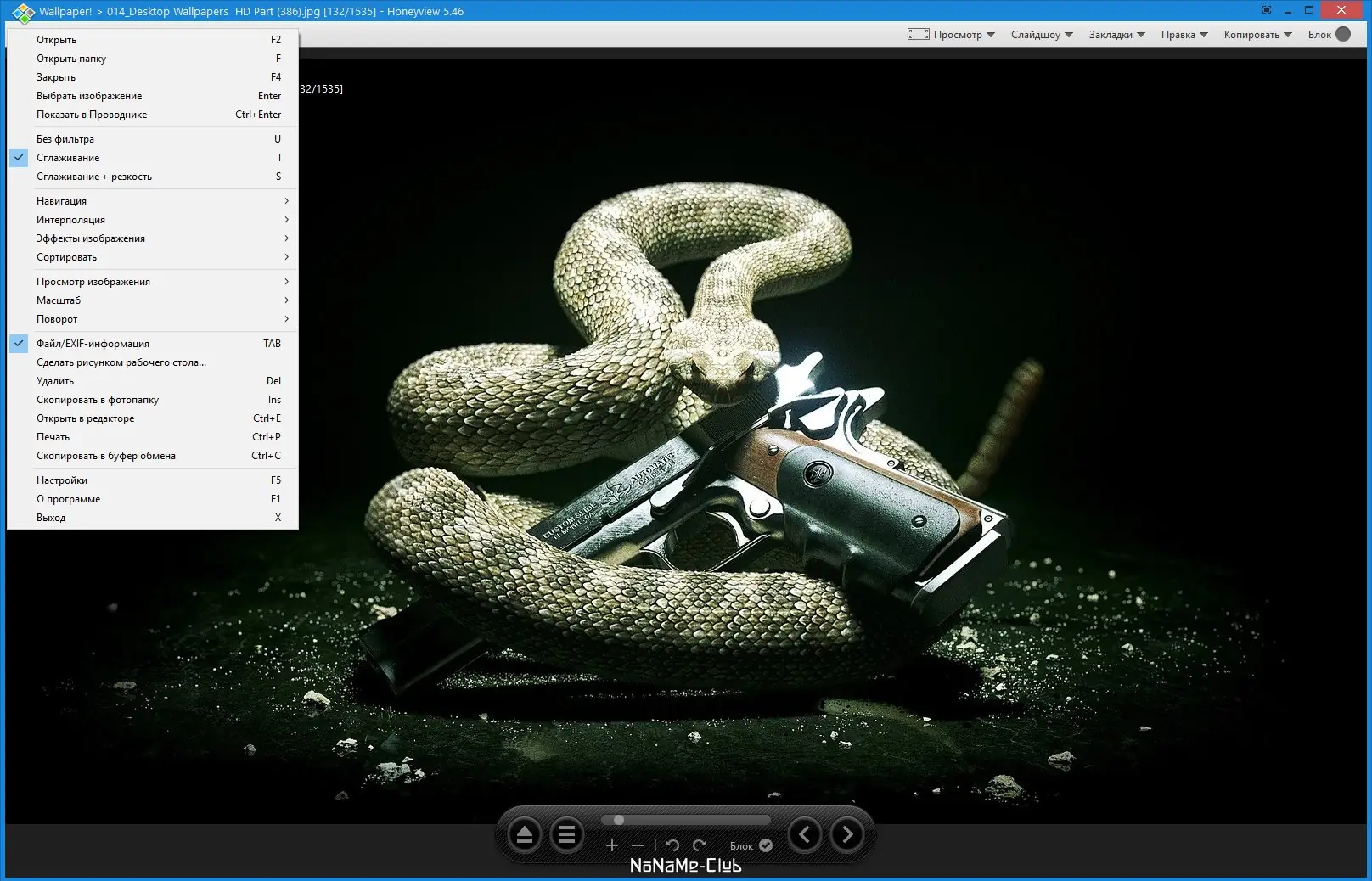Toggle the Файл/EXIF-информация option
The image size is (1372, 881).
tap(153, 344)
